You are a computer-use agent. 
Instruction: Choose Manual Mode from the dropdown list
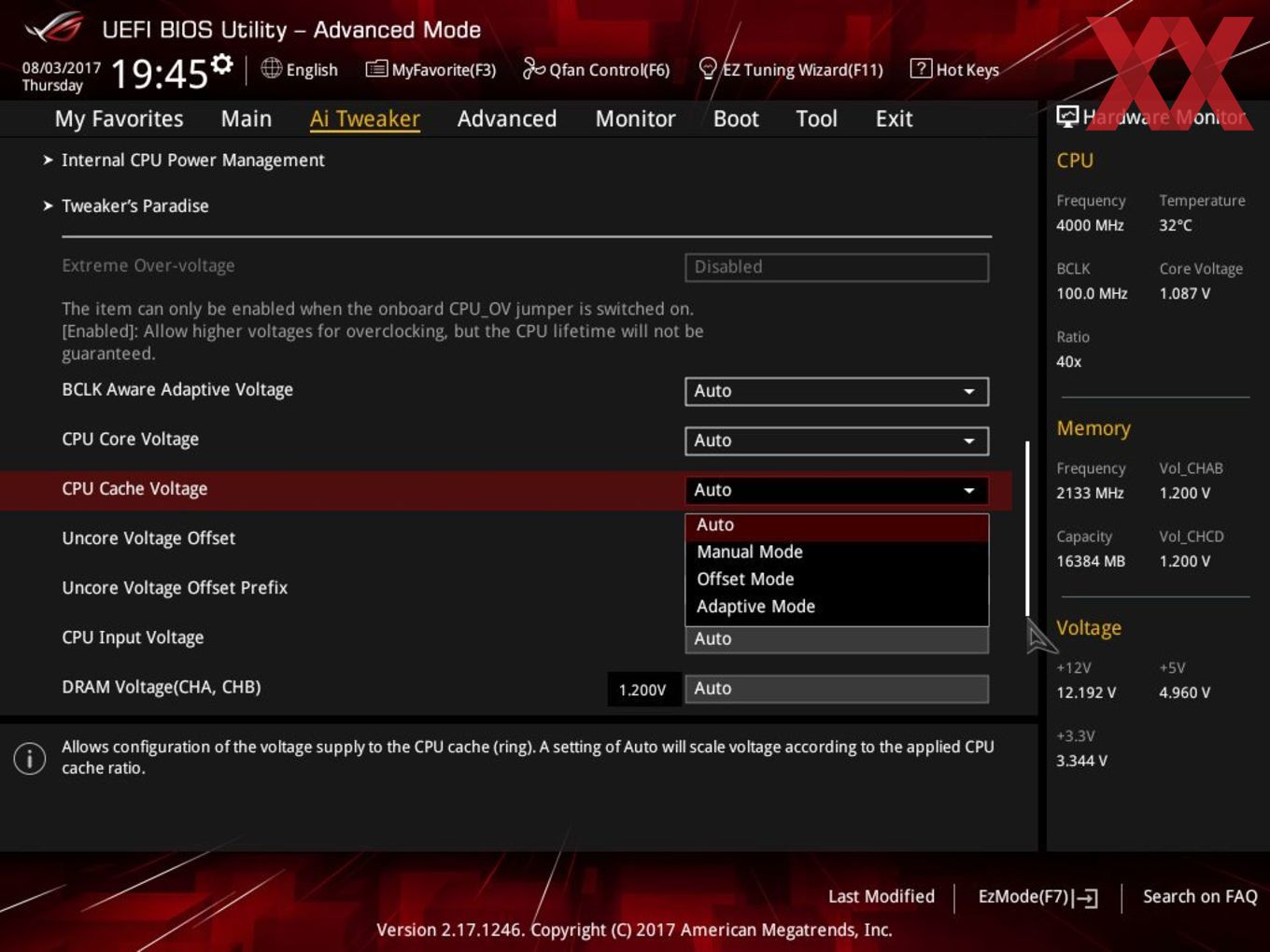click(x=837, y=552)
